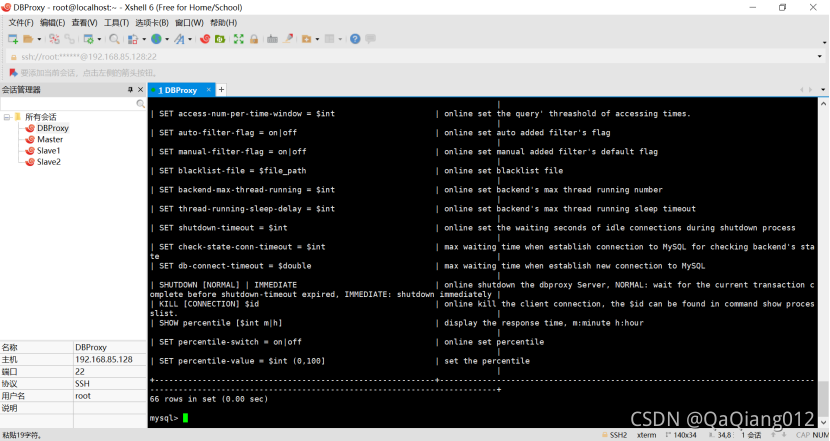This screenshot has height=441, width=830.
Task: Click the Highlight pen toolbar icon
Action: [288, 39]
